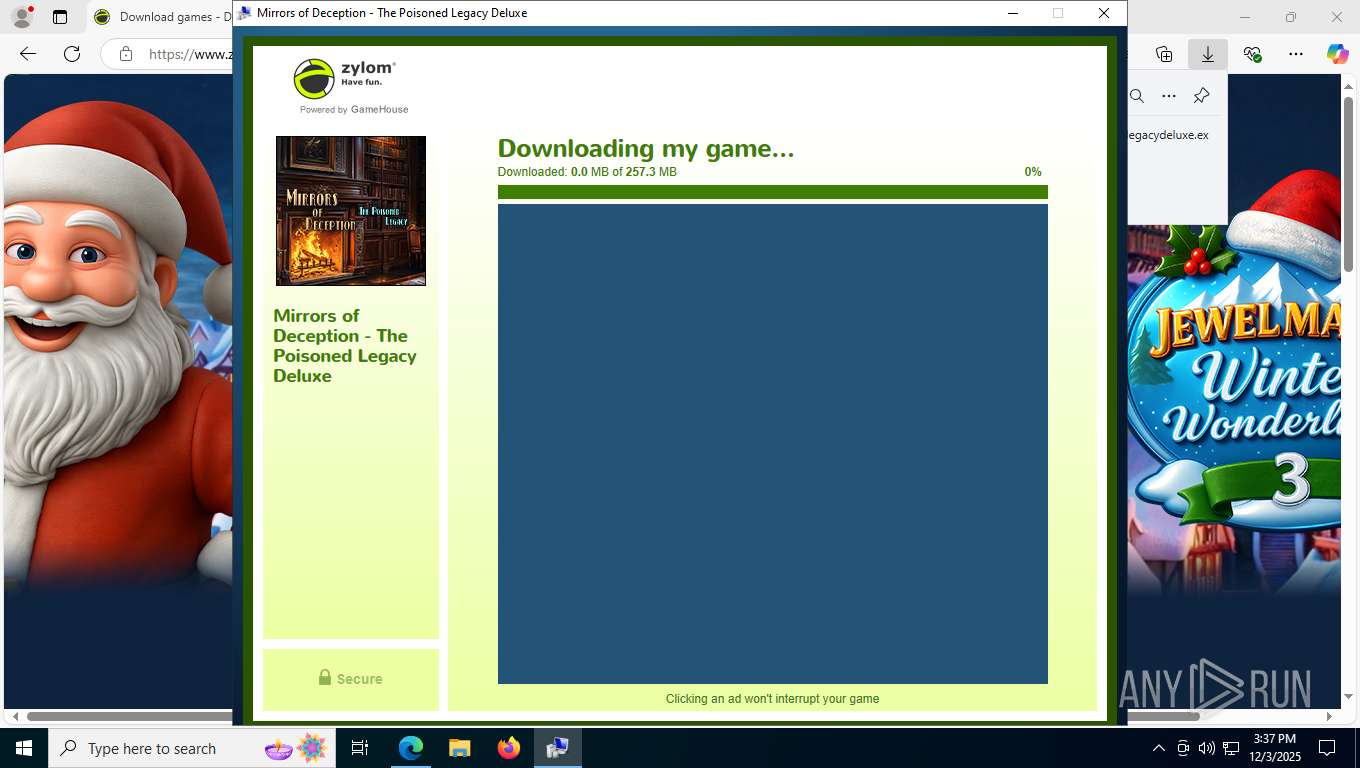The width and height of the screenshot is (1360, 768).
Task: Click the 0% progress percentage
Action: coord(1033,172)
